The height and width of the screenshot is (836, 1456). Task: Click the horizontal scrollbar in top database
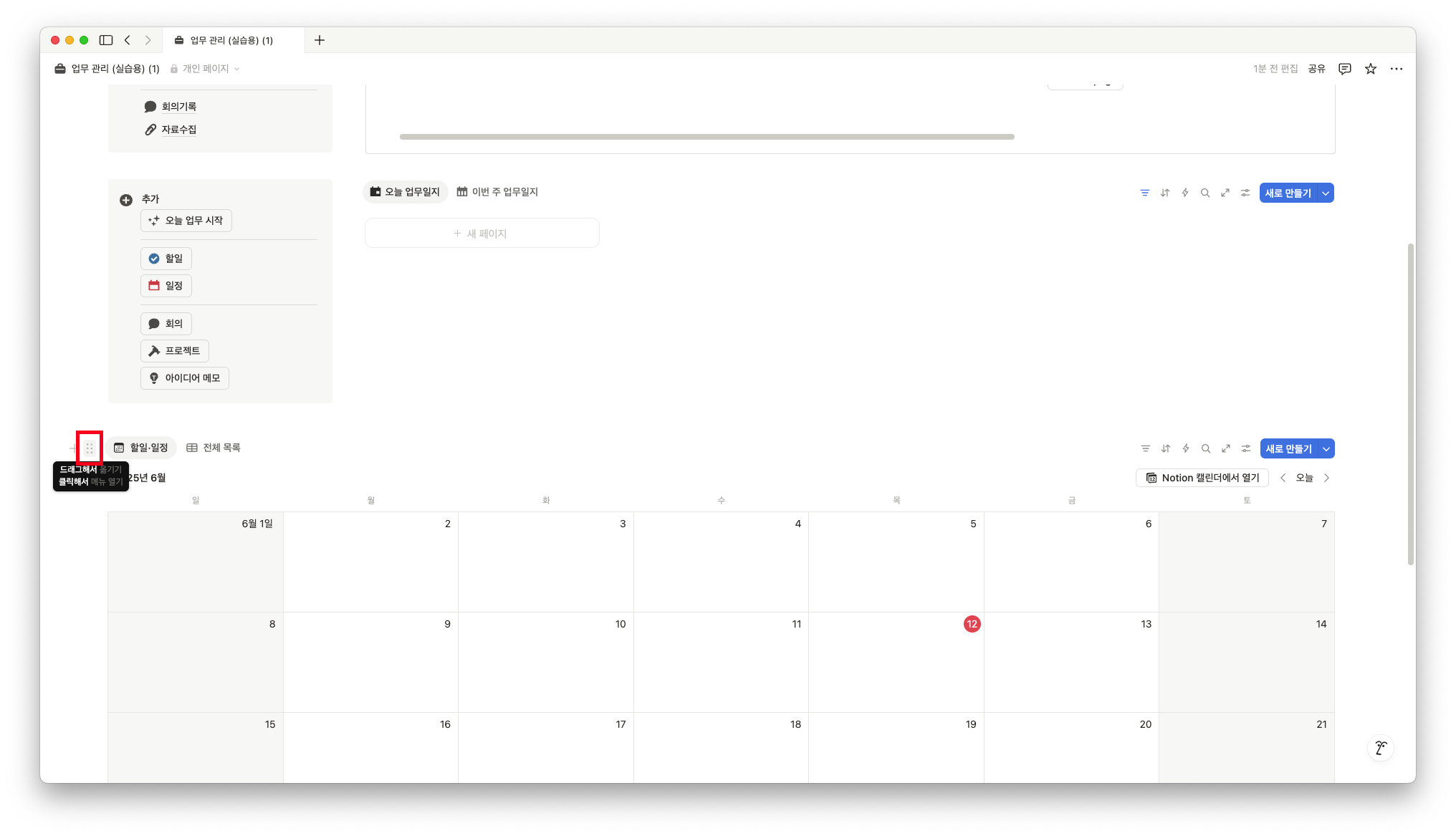(707, 136)
